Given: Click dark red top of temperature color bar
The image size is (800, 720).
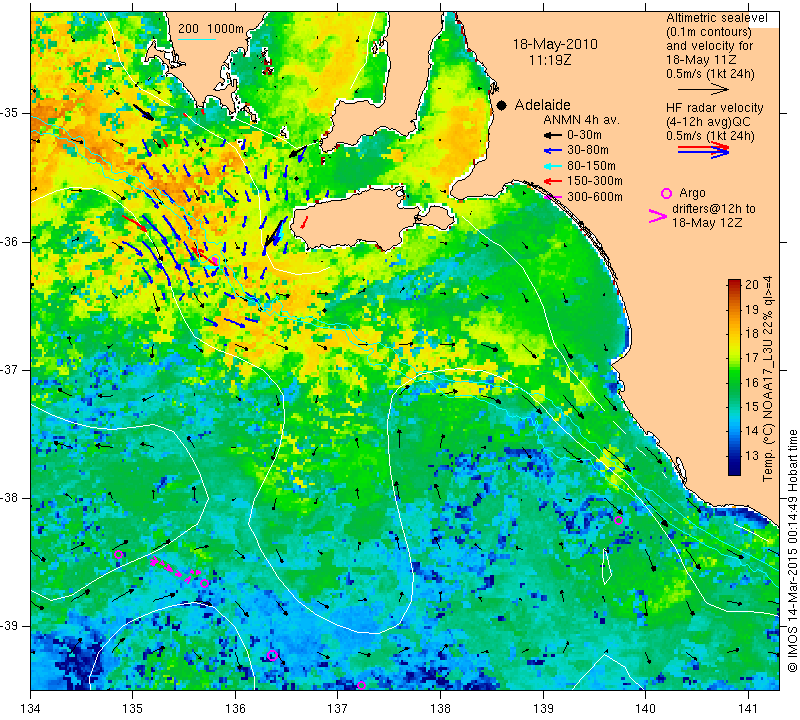Looking at the screenshot, I should tap(734, 284).
